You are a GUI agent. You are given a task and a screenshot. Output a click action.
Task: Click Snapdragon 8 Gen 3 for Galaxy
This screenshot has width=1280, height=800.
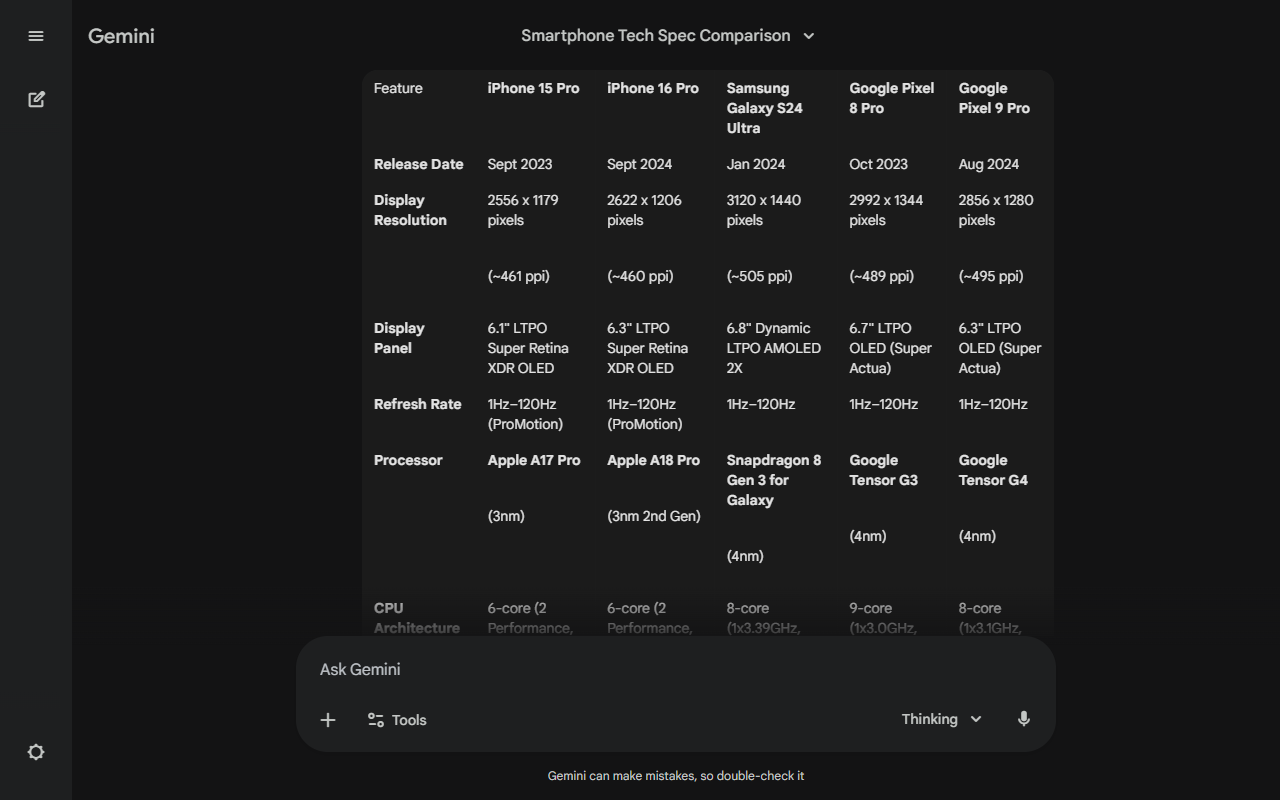click(774, 480)
